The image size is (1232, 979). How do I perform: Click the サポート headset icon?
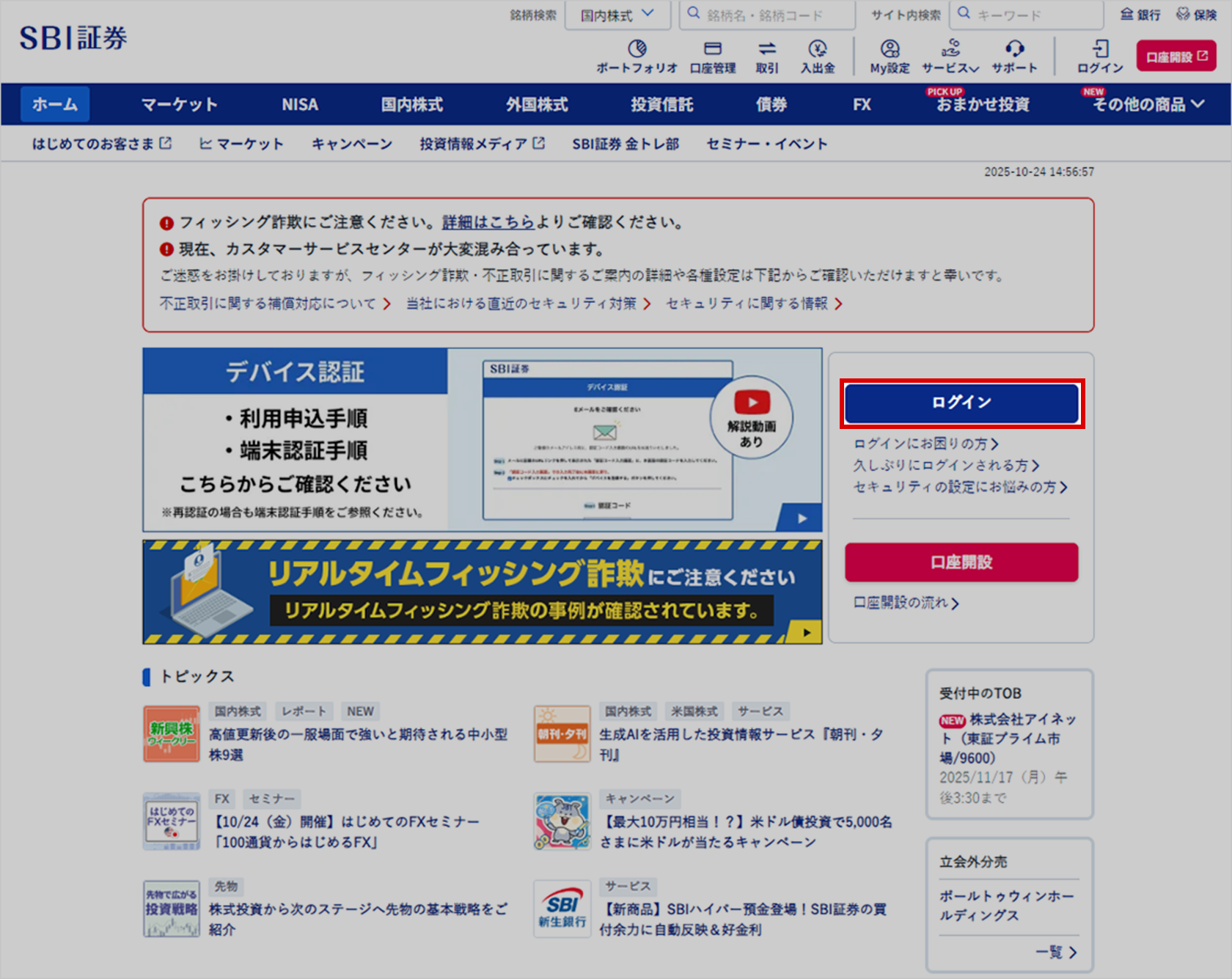[1014, 49]
